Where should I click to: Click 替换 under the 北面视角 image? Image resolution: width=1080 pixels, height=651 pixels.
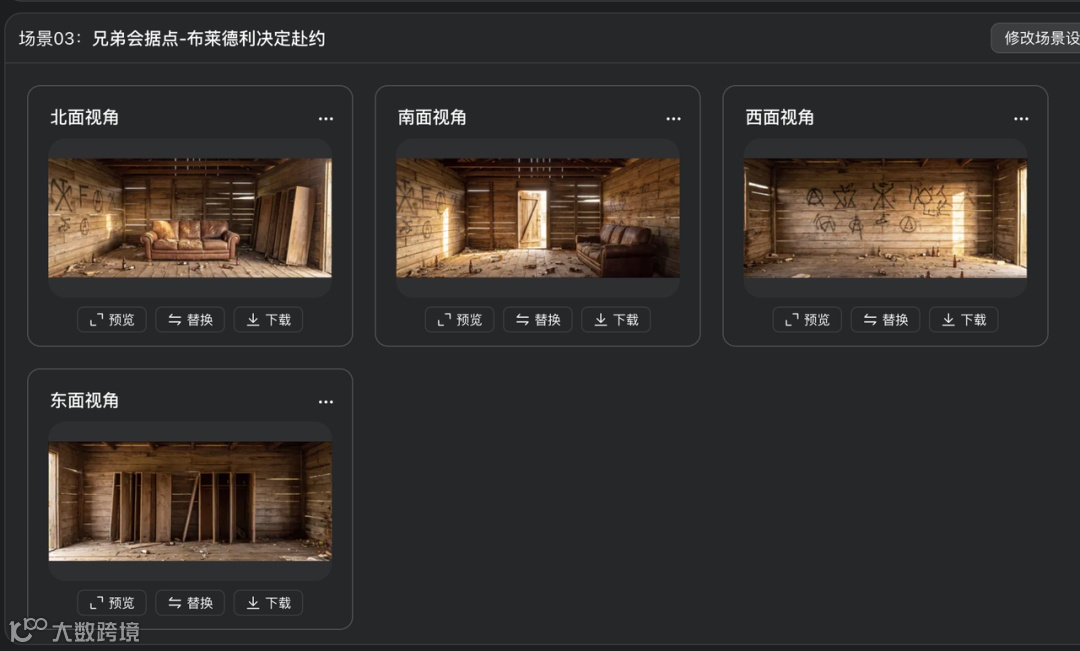(x=190, y=320)
